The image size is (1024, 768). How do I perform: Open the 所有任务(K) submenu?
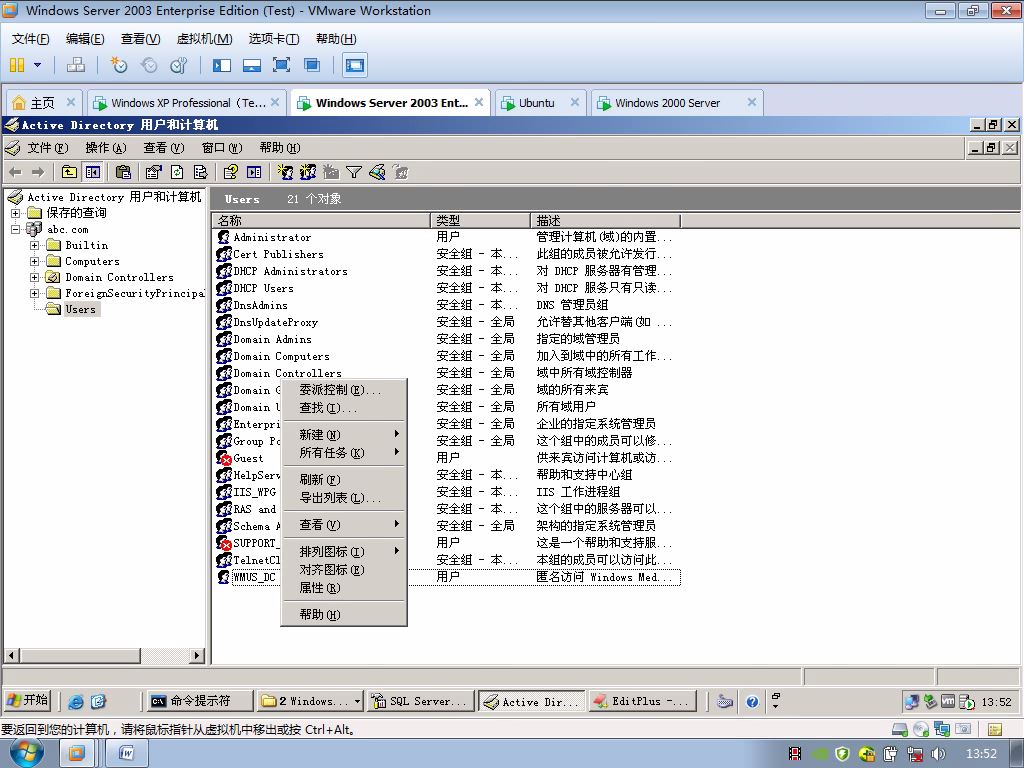(344, 453)
